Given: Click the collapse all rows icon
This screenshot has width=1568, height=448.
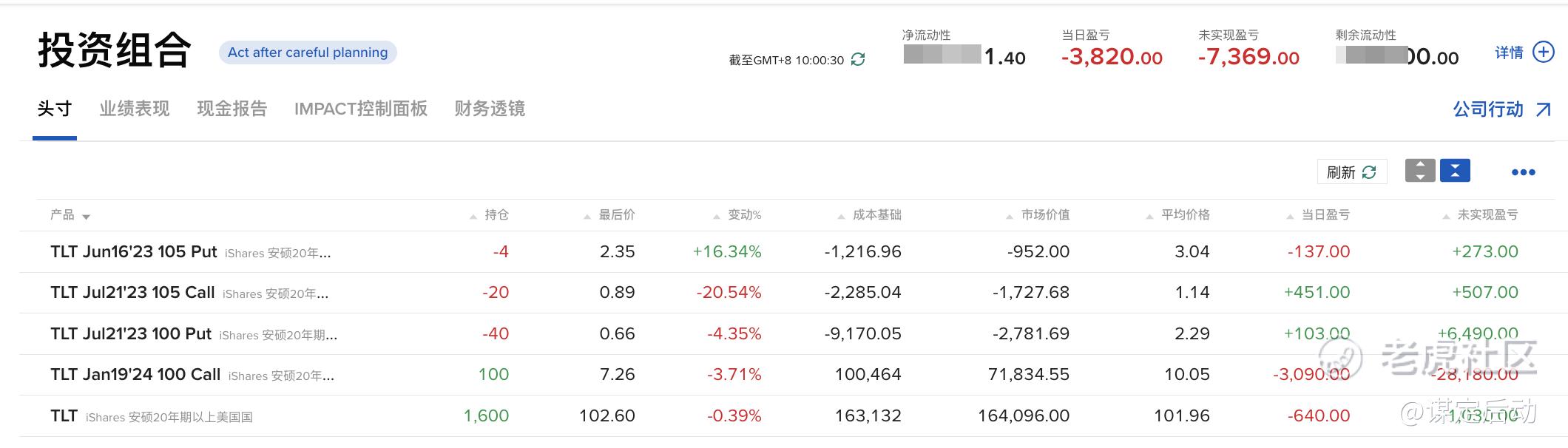Looking at the screenshot, I should tap(1455, 171).
